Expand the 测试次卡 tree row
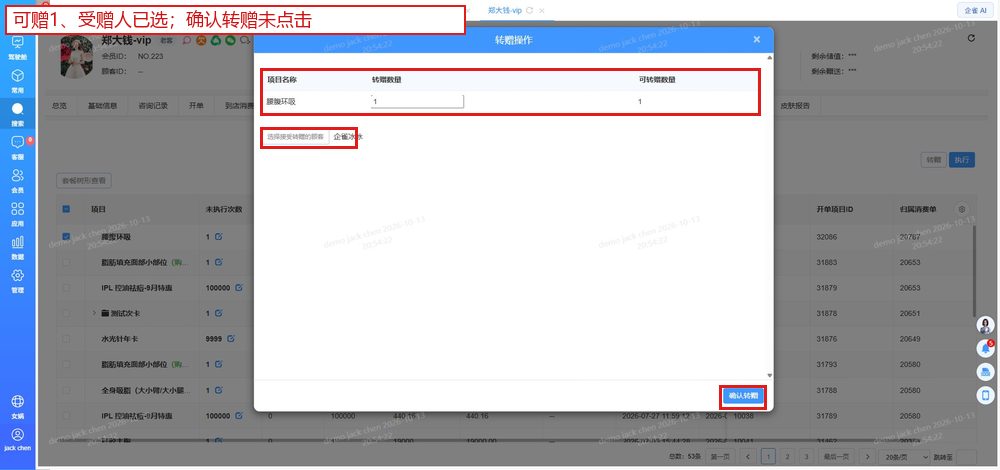The image size is (1000, 470). pyautogui.click(x=94, y=313)
